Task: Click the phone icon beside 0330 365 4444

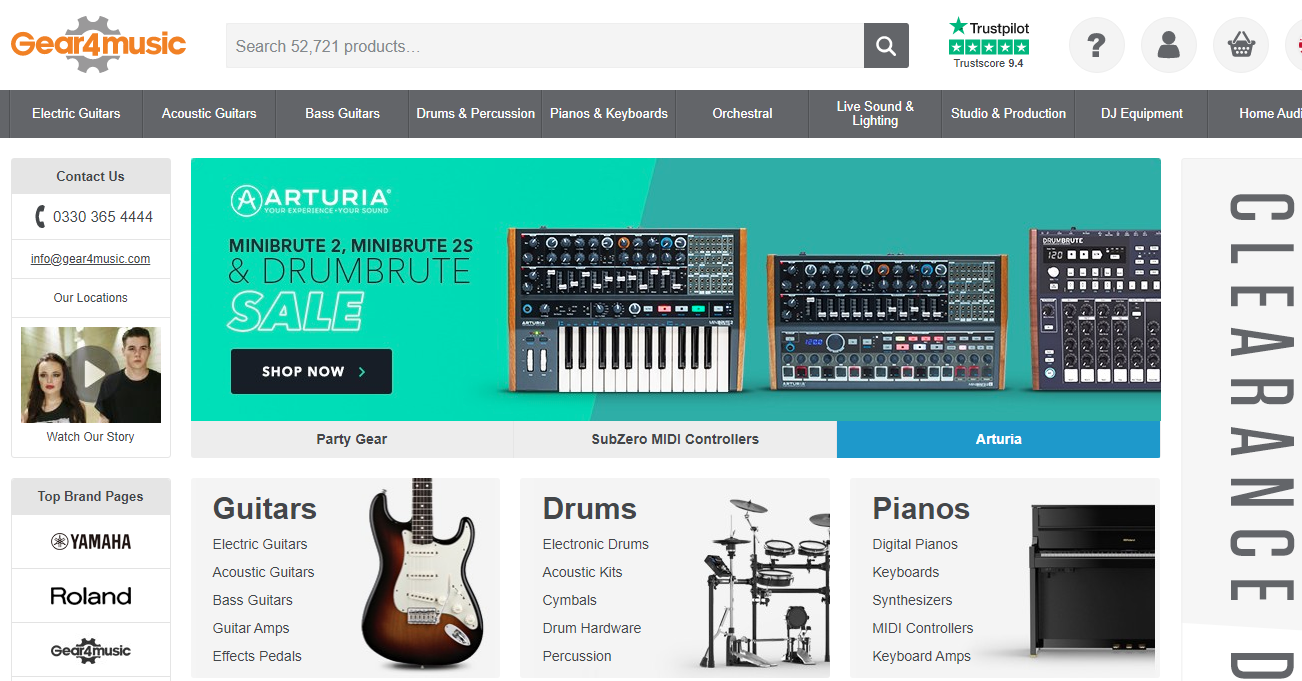Action: [40, 217]
